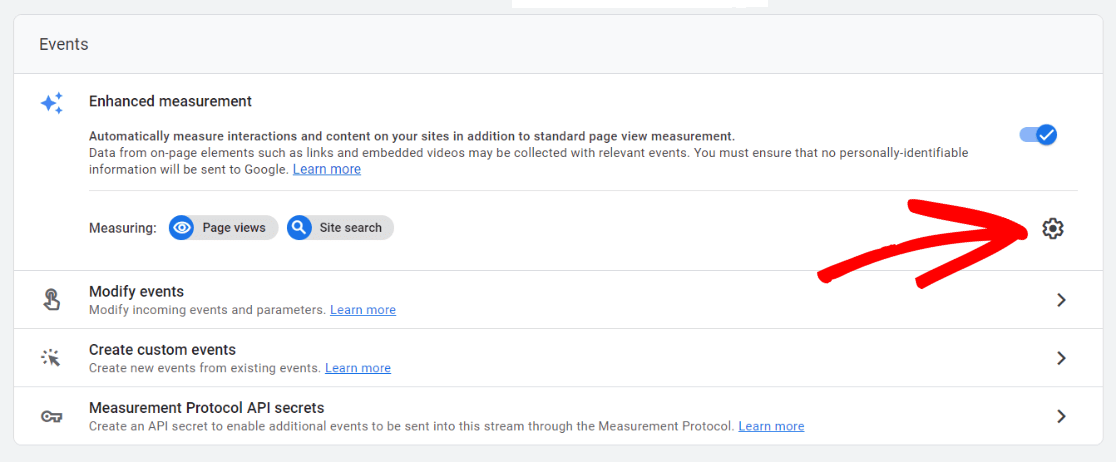Open API secrets using the right chevron
This screenshot has width=1116, height=462.
[1061, 416]
